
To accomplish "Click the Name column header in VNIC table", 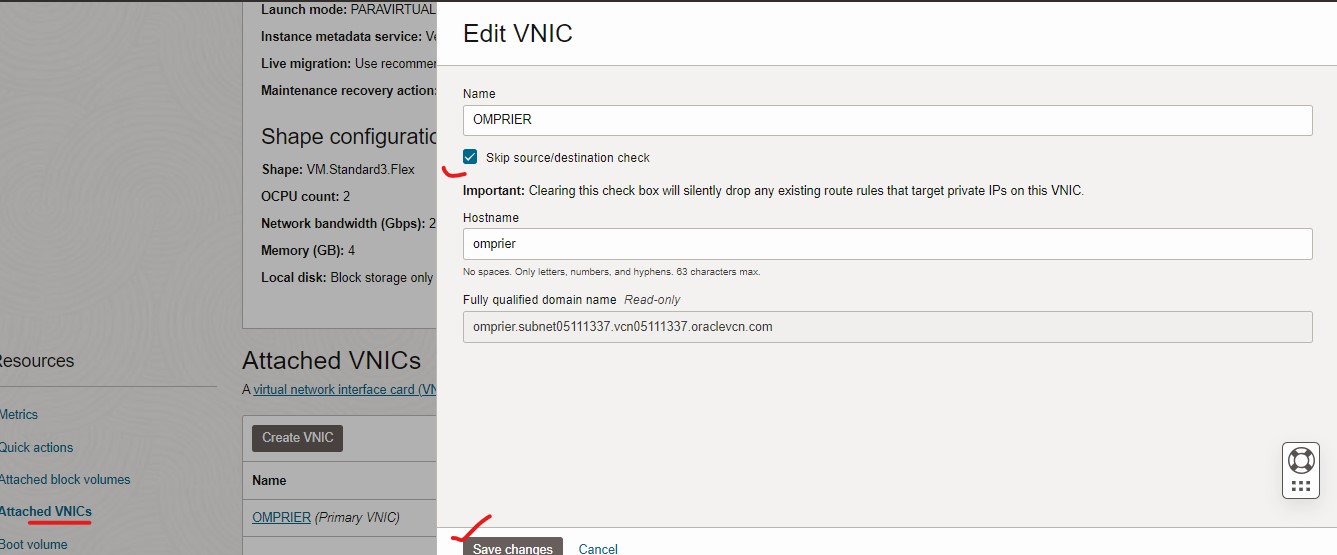I will [x=269, y=480].
